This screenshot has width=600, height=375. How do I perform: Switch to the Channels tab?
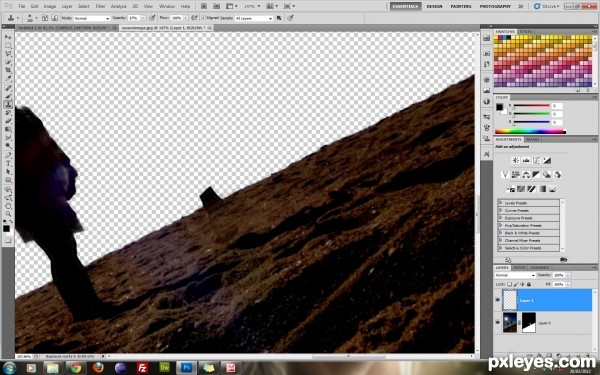pyautogui.click(x=540, y=267)
